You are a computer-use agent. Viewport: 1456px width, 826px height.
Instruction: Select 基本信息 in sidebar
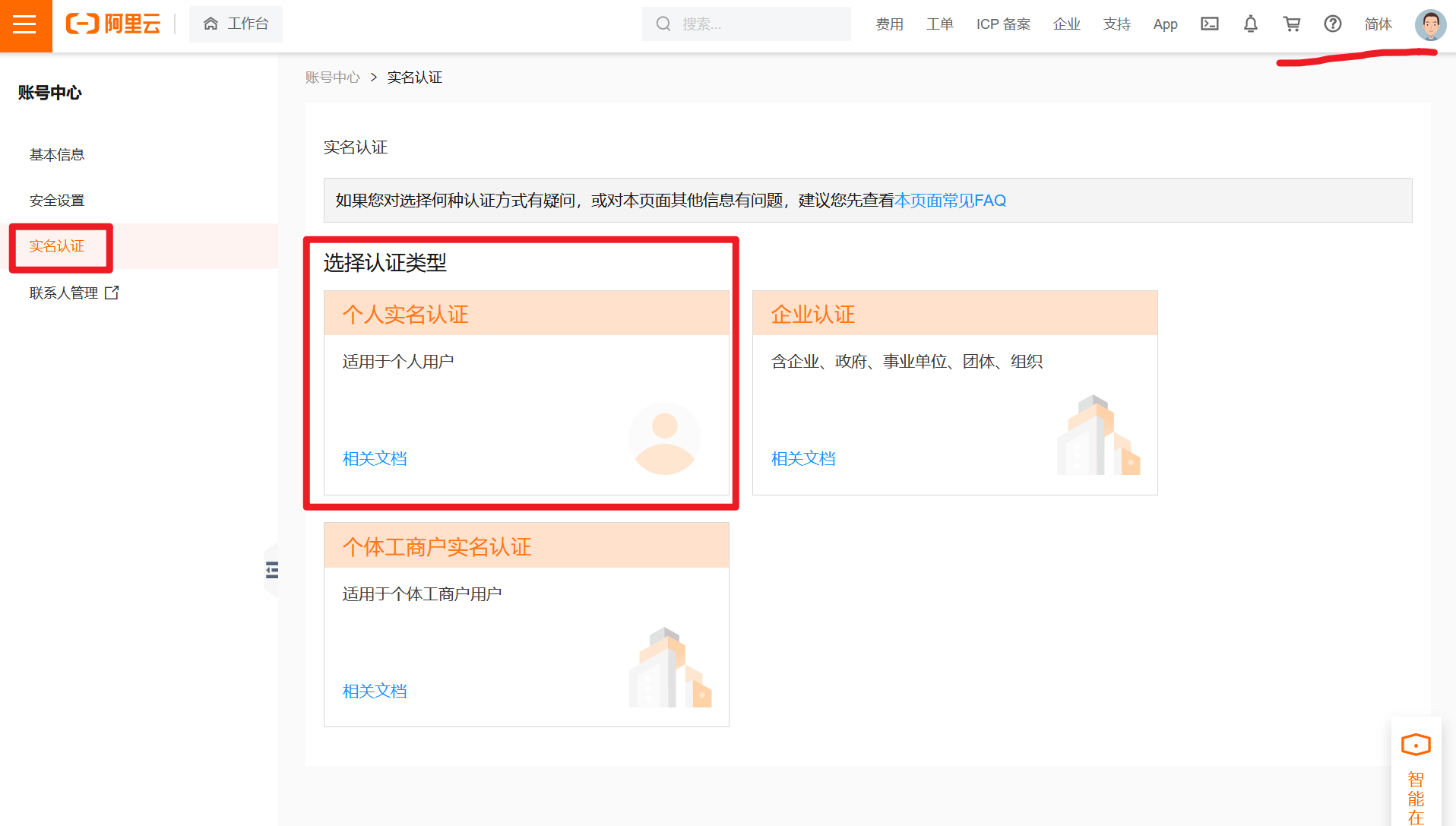pos(57,155)
